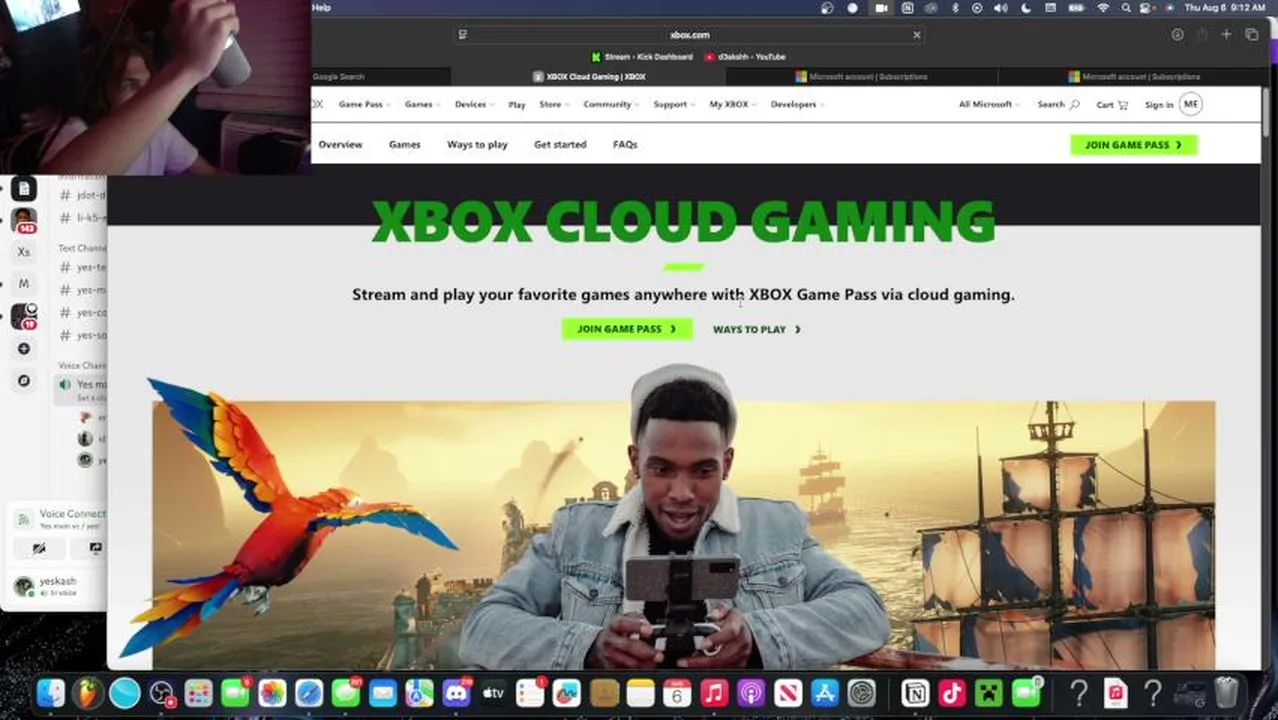Open Wi-Fi menu in the menu bar
The image size is (1278, 720).
(1103, 8)
